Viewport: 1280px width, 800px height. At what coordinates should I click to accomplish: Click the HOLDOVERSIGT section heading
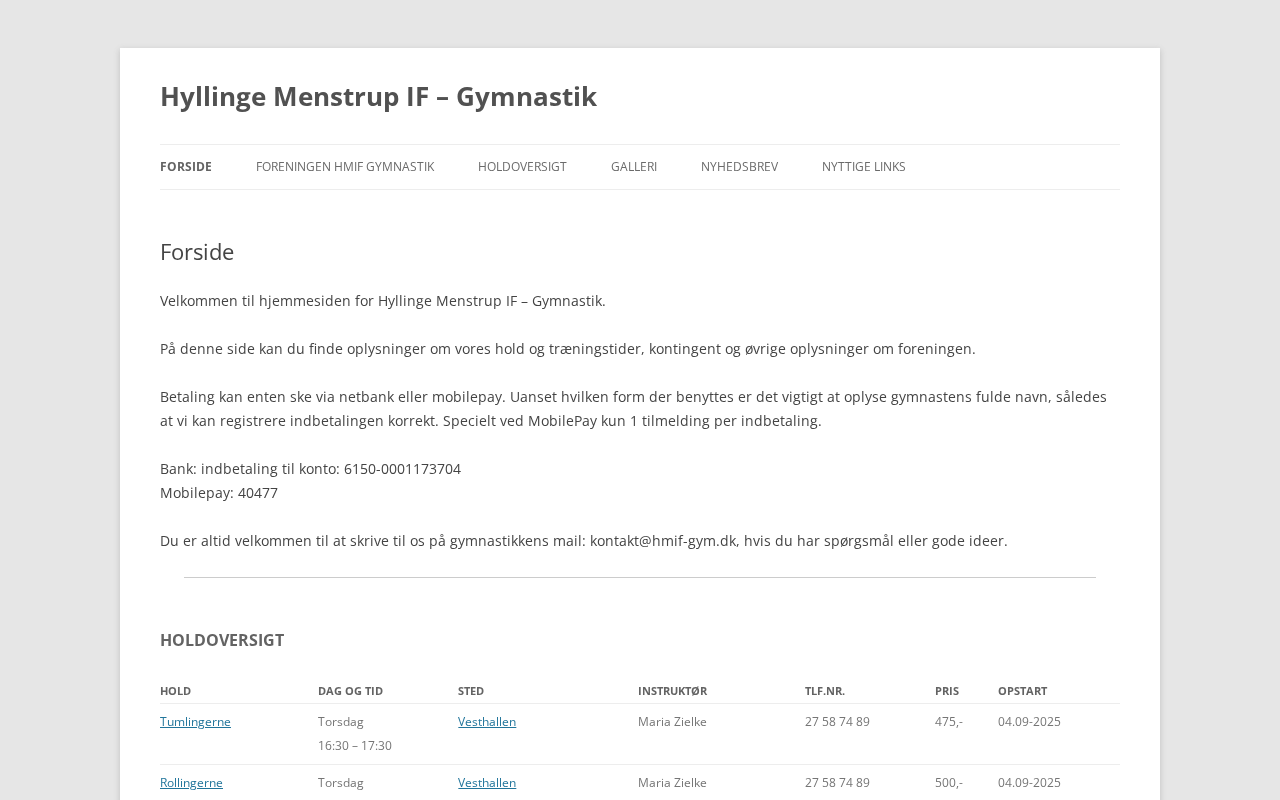(x=222, y=640)
